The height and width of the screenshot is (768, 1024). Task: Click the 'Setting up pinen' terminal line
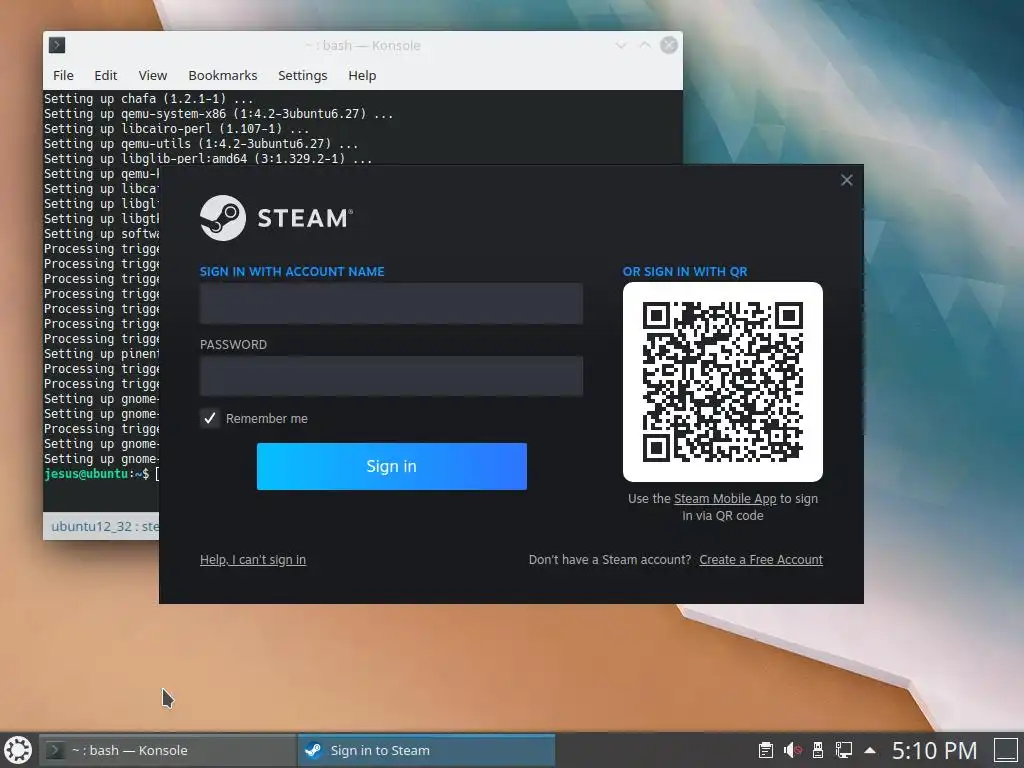point(101,354)
